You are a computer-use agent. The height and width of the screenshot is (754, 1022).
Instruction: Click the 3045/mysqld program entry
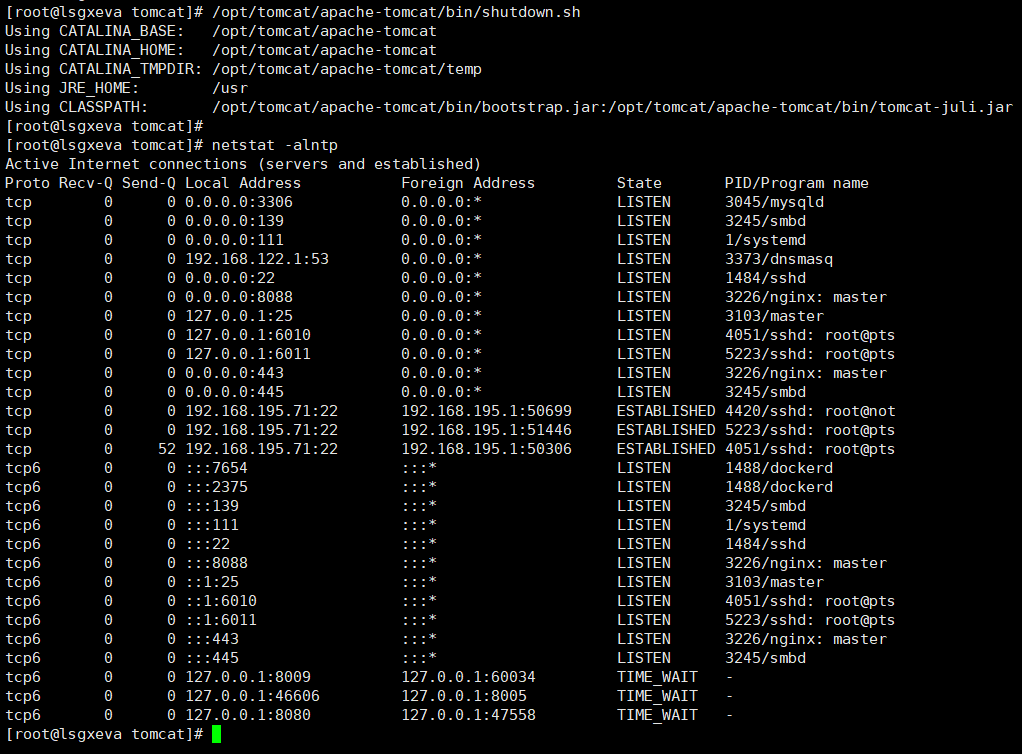pyautogui.click(x=774, y=202)
